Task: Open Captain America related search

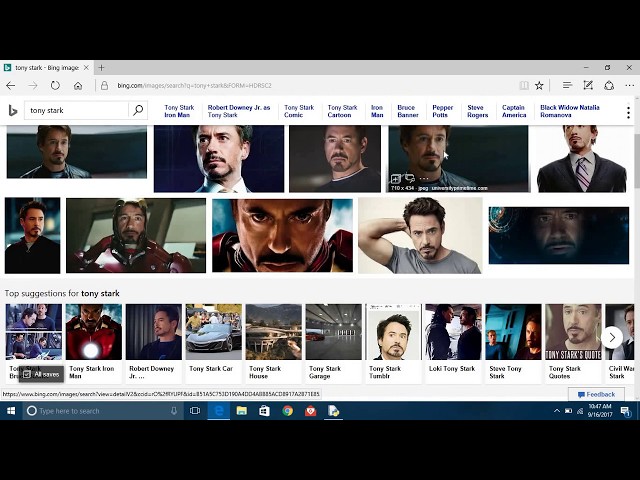Action: coord(514,111)
